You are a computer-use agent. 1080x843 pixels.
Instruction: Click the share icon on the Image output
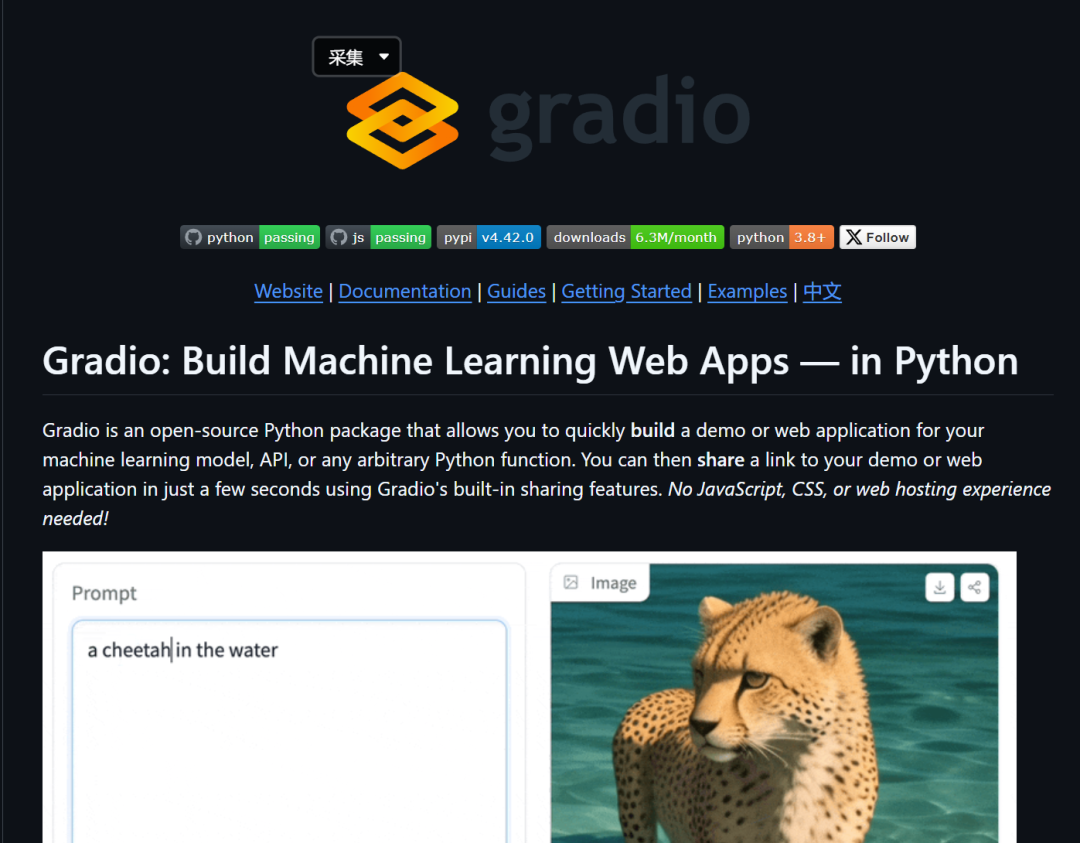[974, 587]
